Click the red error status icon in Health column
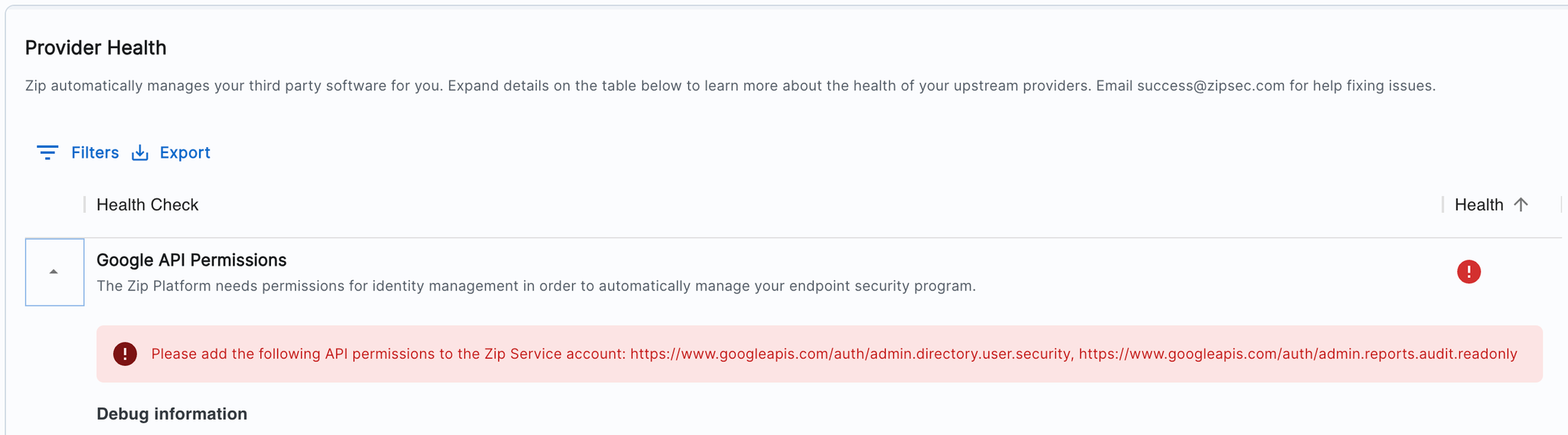 [x=1468, y=272]
